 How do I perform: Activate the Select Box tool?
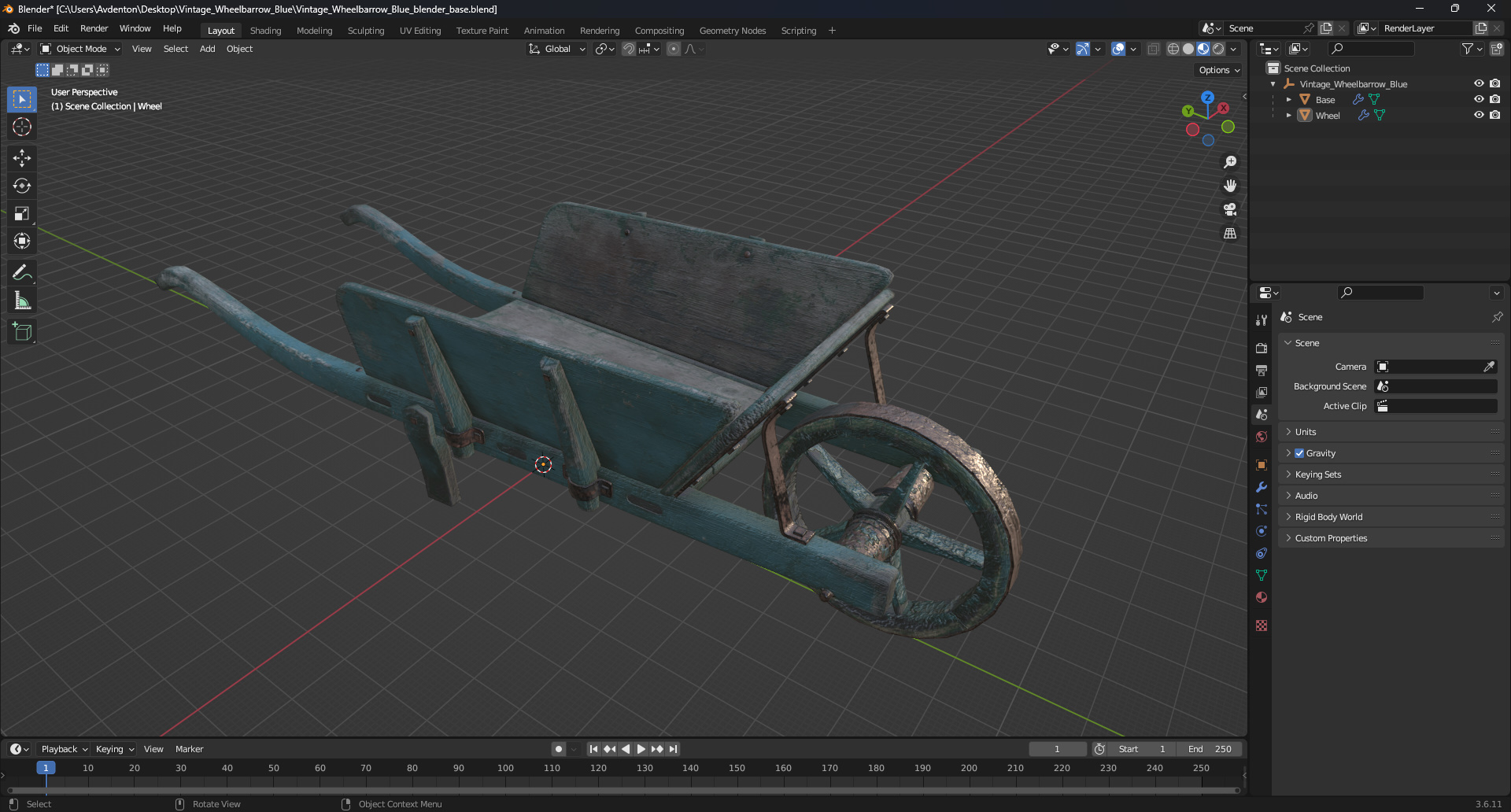pyautogui.click(x=22, y=99)
